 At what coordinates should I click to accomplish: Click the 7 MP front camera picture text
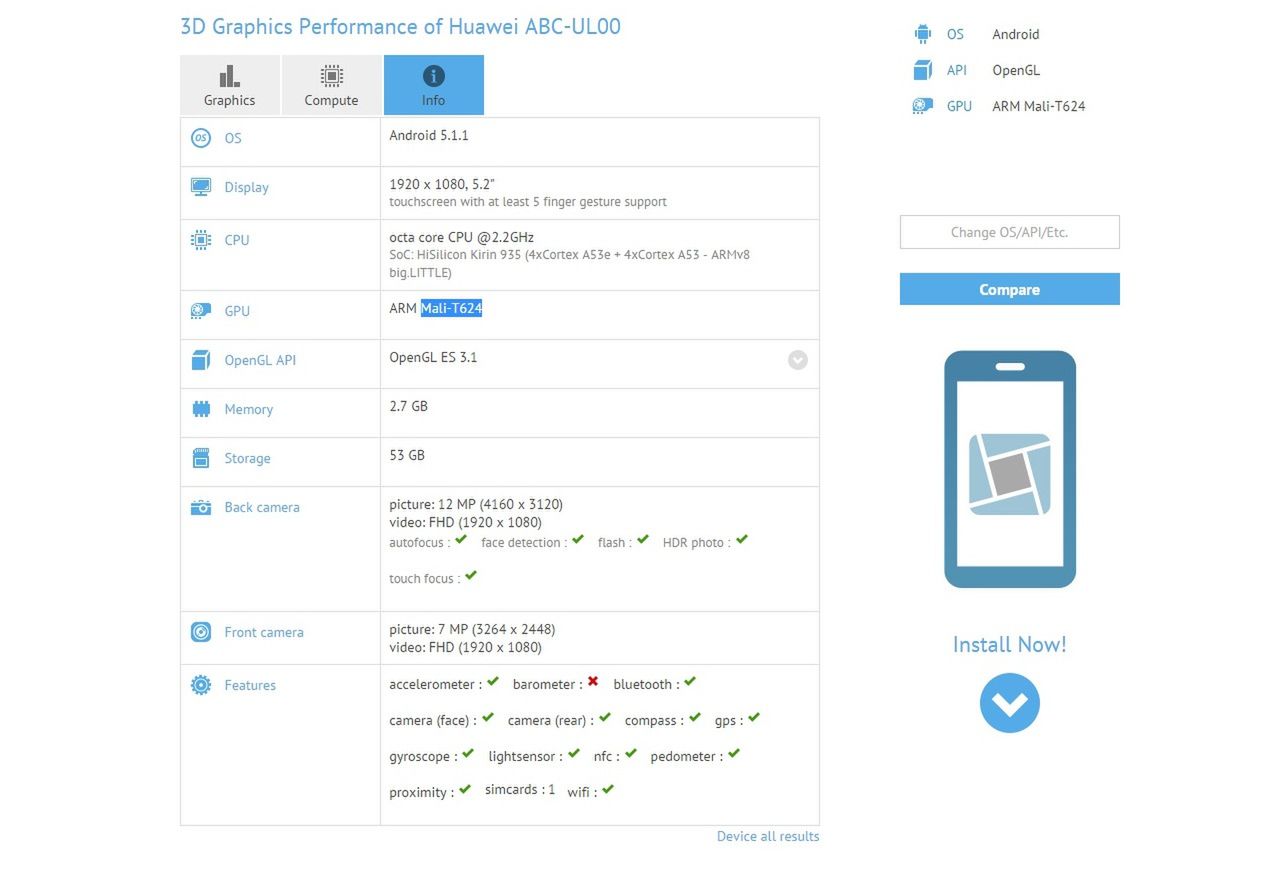point(472,629)
